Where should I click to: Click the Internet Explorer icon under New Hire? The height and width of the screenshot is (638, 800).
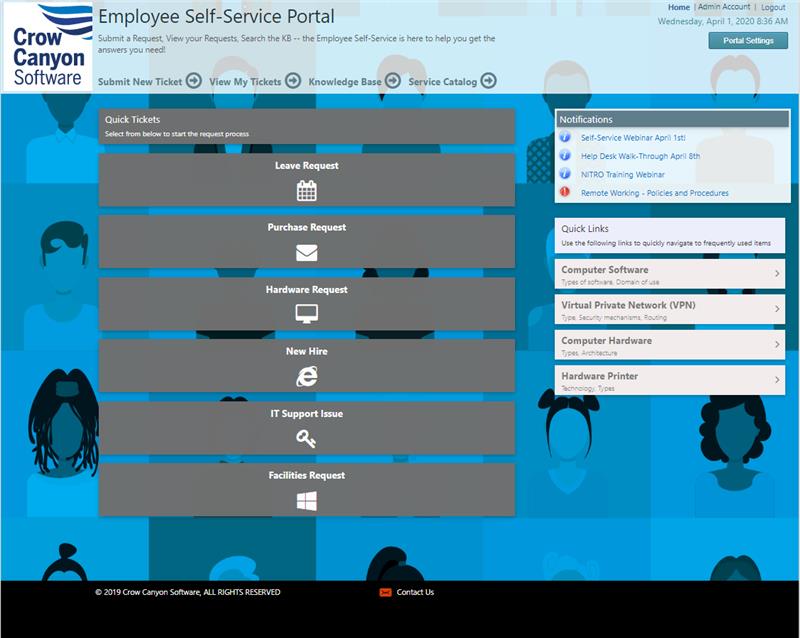pyautogui.click(x=306, y=376)
